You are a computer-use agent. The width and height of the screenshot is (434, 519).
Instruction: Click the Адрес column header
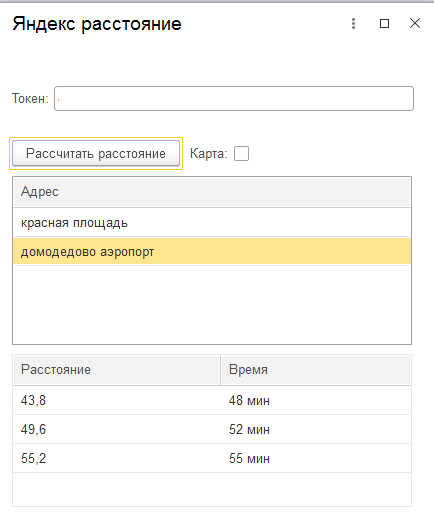(x=212, y=192)
